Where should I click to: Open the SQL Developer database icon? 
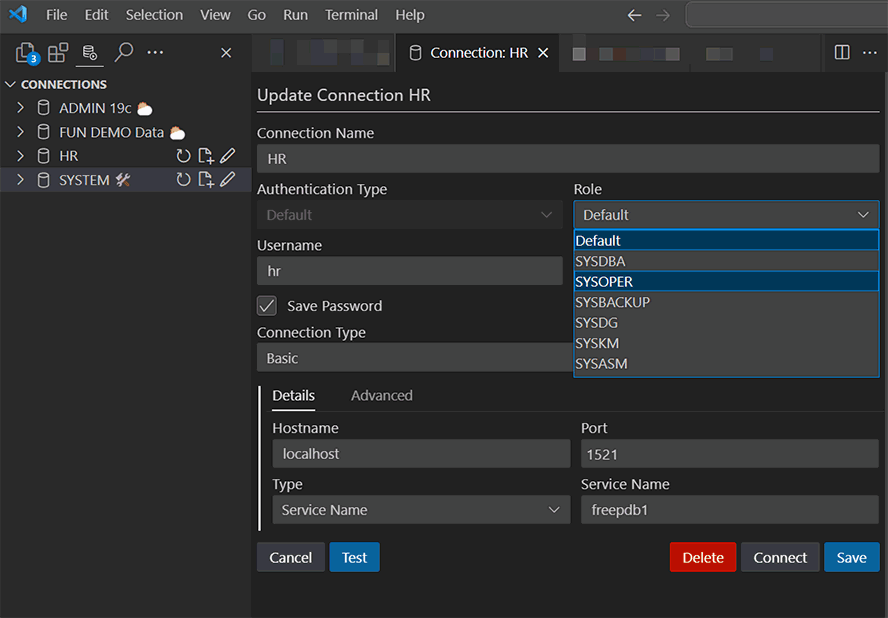pyautogui.click(x=90, y=53)
